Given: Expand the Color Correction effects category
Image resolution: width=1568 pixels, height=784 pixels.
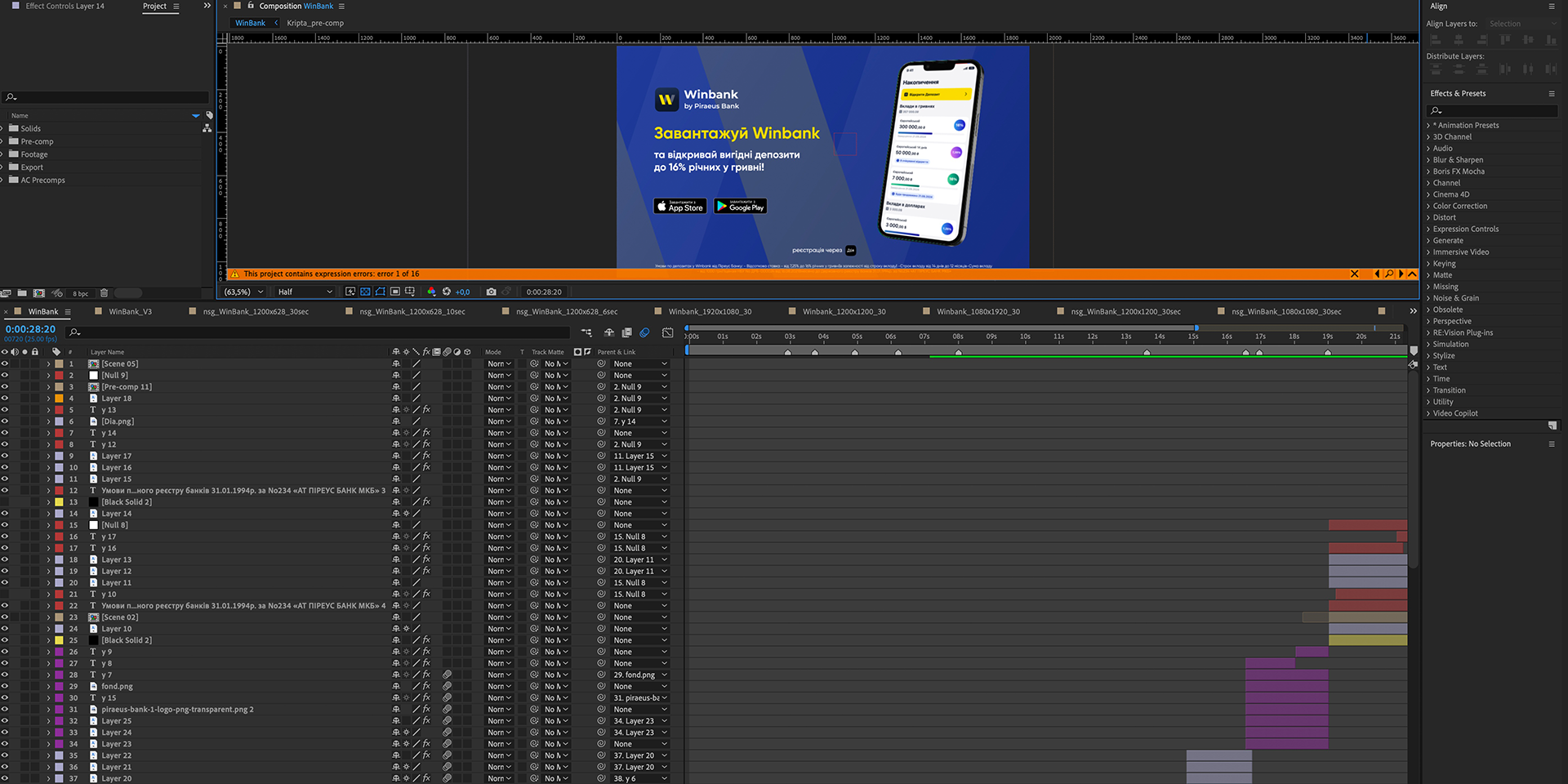Looking at the screenshot, I should (x=1429, y=206).
